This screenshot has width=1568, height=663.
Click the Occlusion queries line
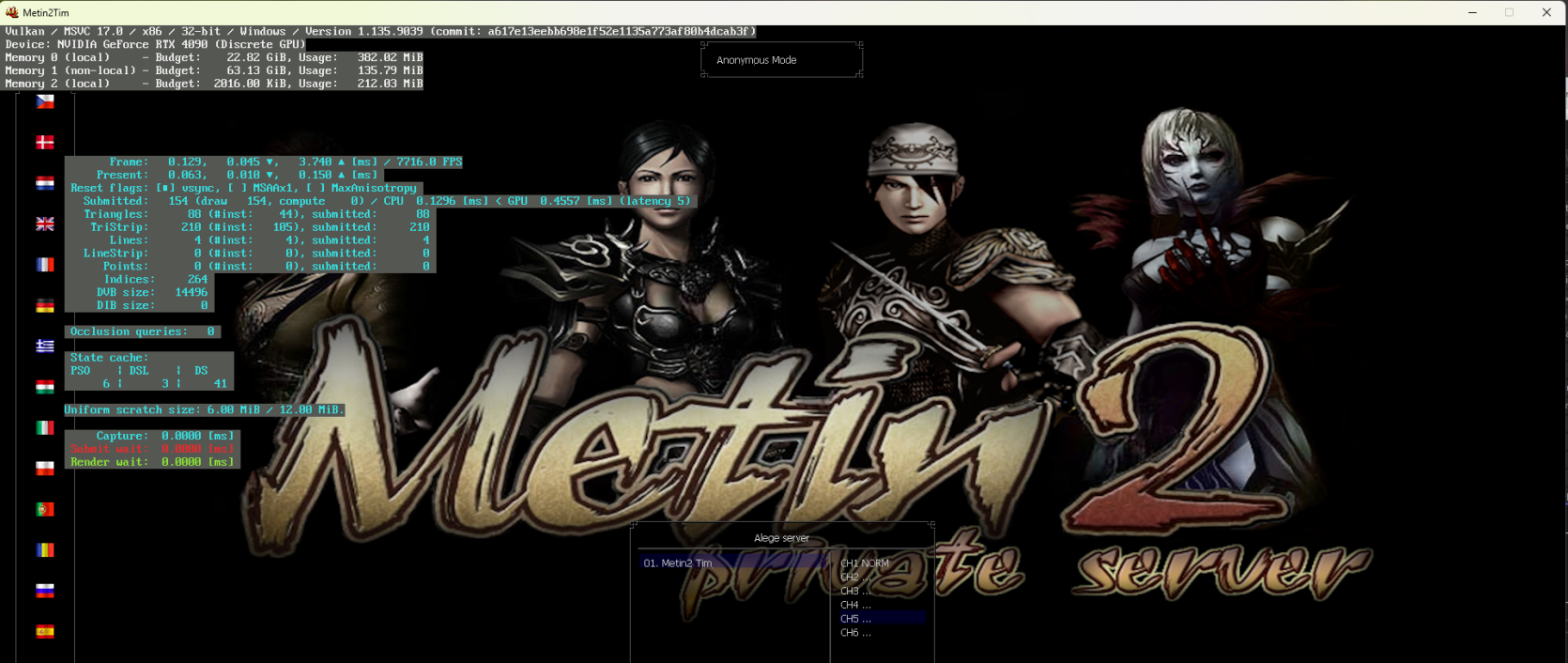coord(143,331)
